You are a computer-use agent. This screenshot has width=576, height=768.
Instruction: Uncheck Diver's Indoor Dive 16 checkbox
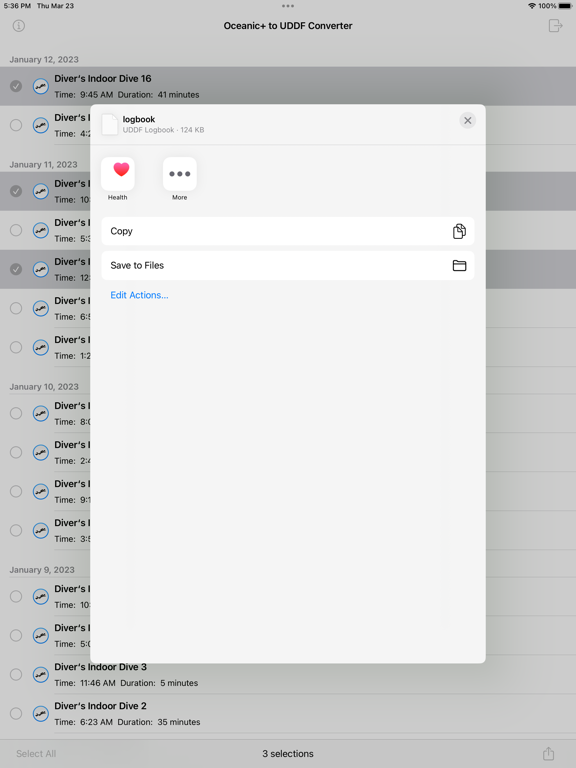click(16, 86)
